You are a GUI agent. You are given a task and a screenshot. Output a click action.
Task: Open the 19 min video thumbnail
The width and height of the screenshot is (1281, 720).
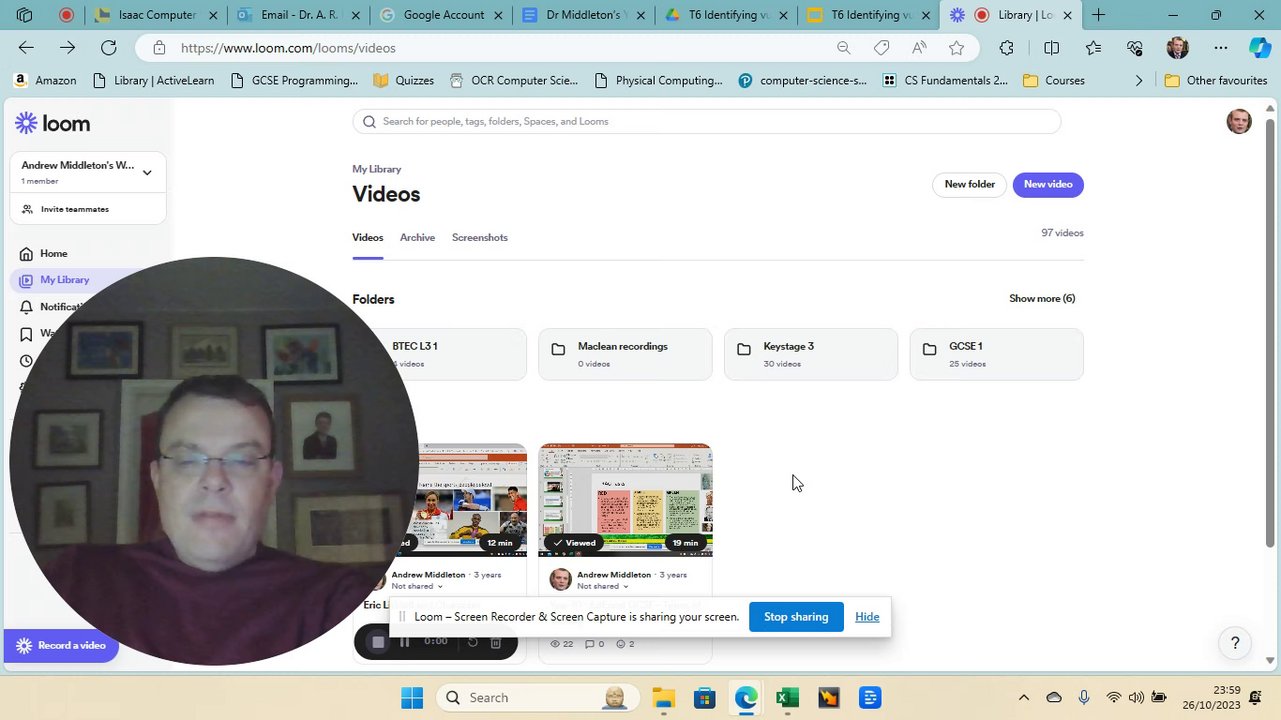coord(626,500)
